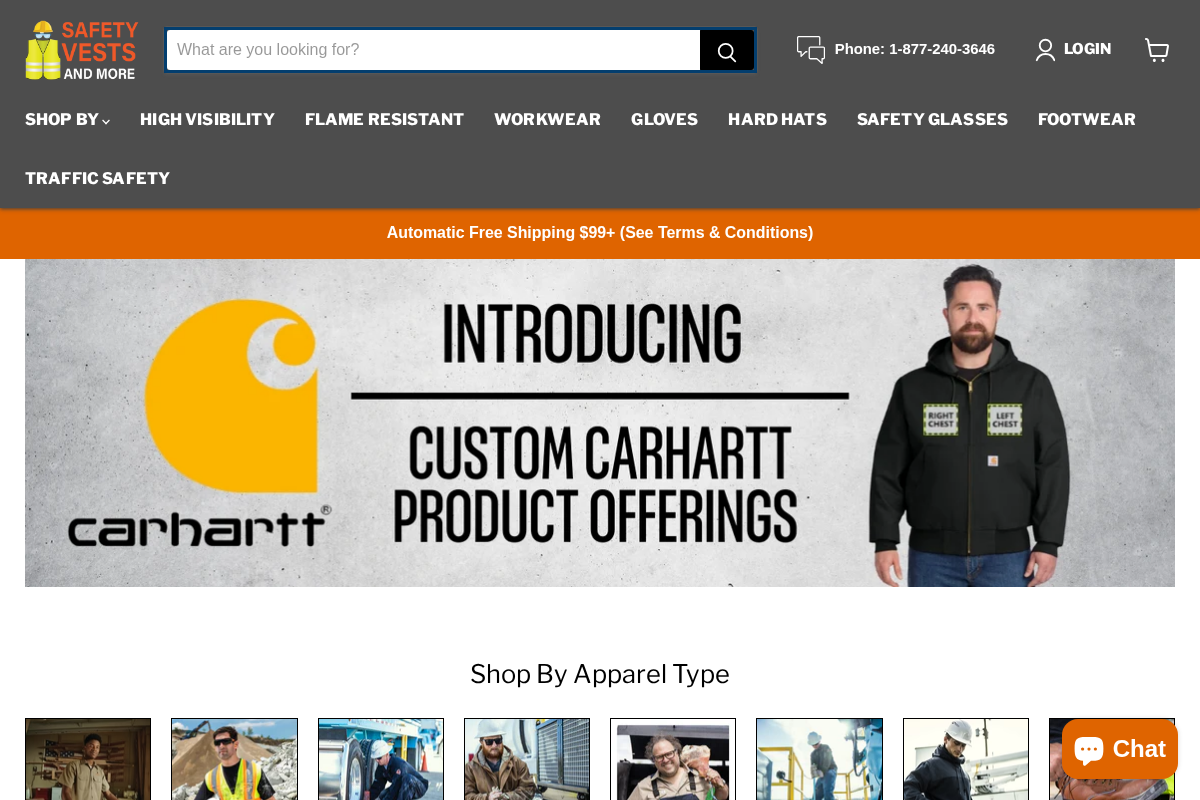Screen dimensions: 1200x800
Task: Select the High Visibility menu item
Action: (207, 119)
